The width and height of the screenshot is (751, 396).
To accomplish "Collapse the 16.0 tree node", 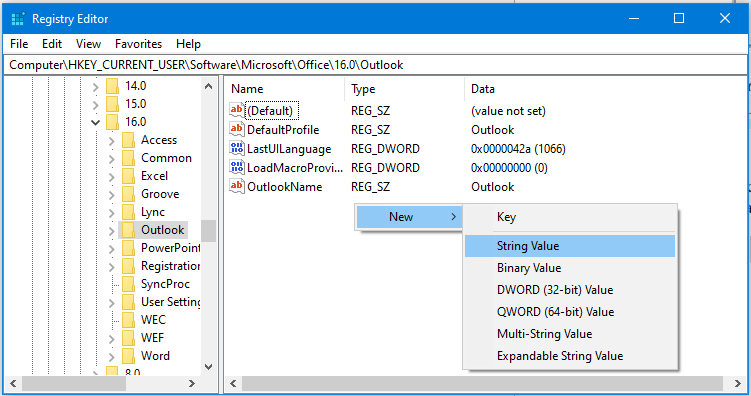I will point(95,123).
